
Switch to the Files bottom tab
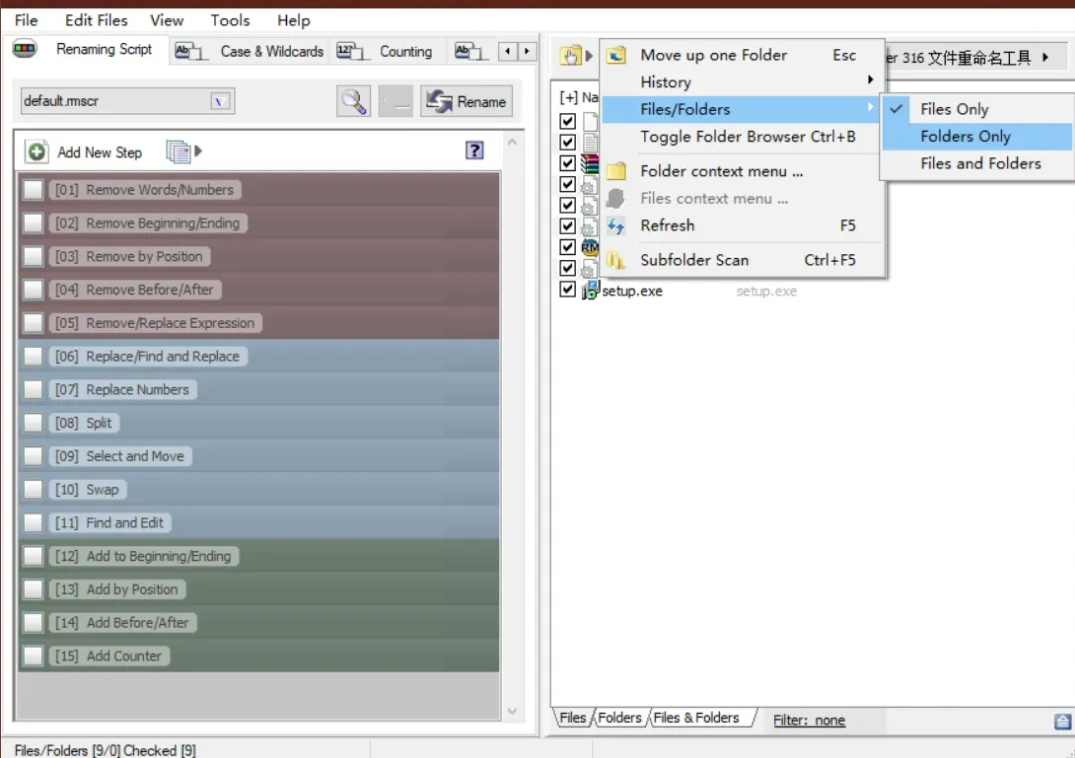(572, 718)
